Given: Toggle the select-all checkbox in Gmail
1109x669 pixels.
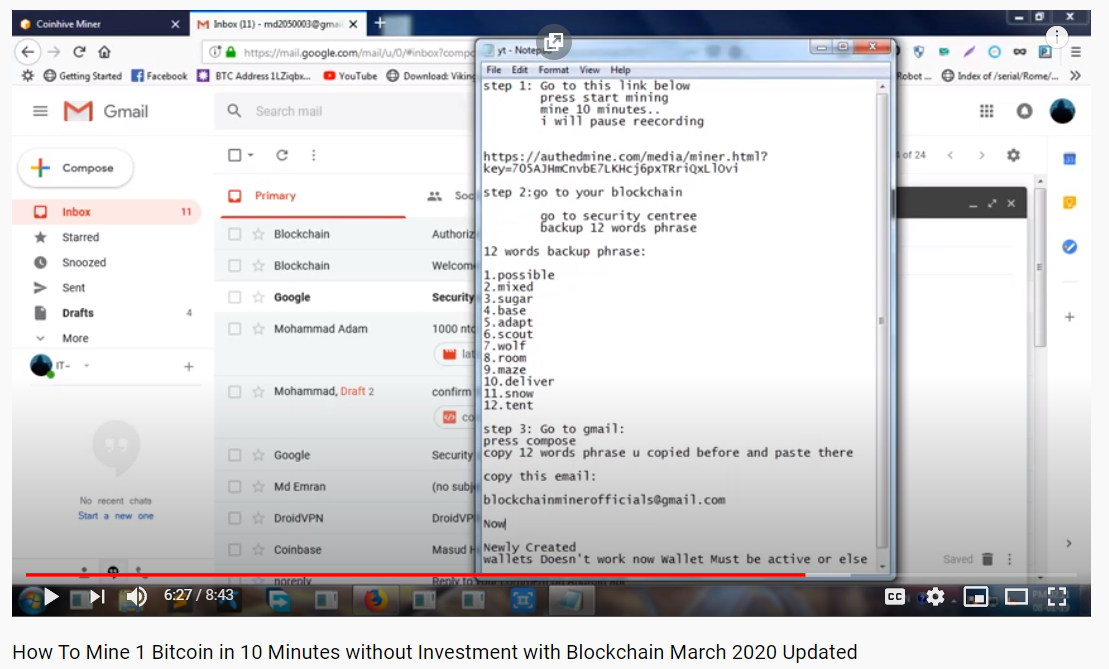Looking at the screenshot, I should click(235, 155).
